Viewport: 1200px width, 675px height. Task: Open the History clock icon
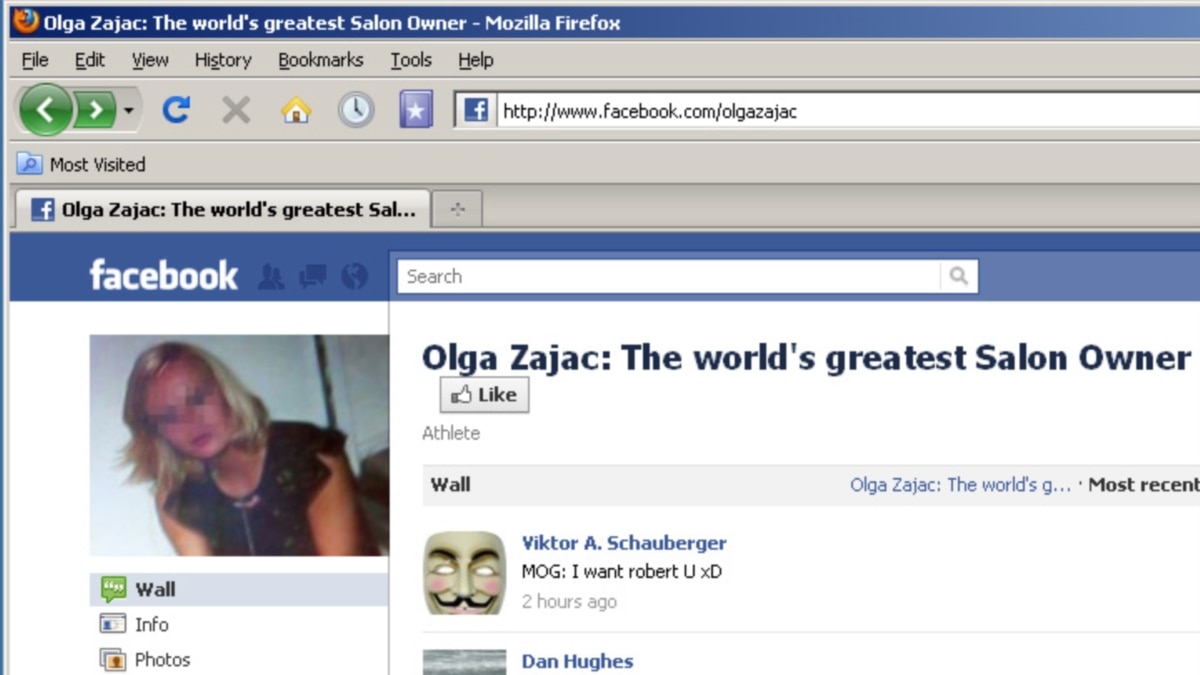click(x=356, y=110)
